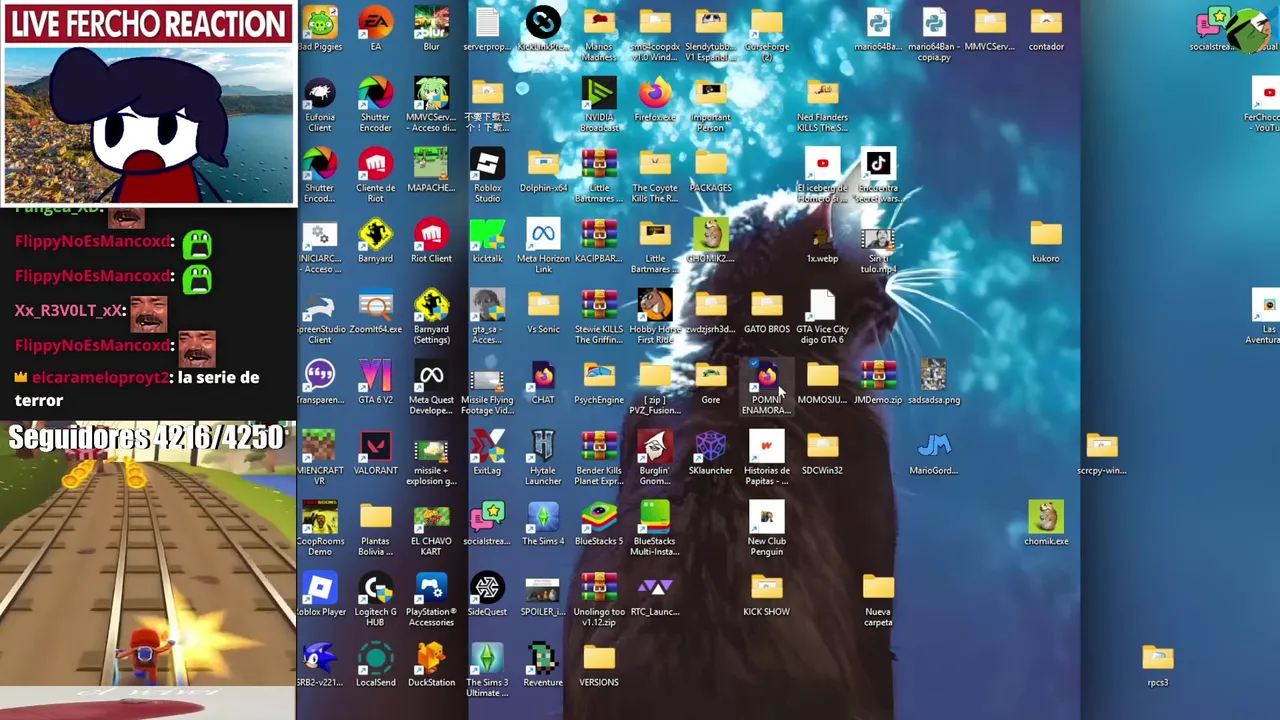1280x720 pixels.
Task: Open the KACIPBAR archive icon
Action: coord(599,235)
